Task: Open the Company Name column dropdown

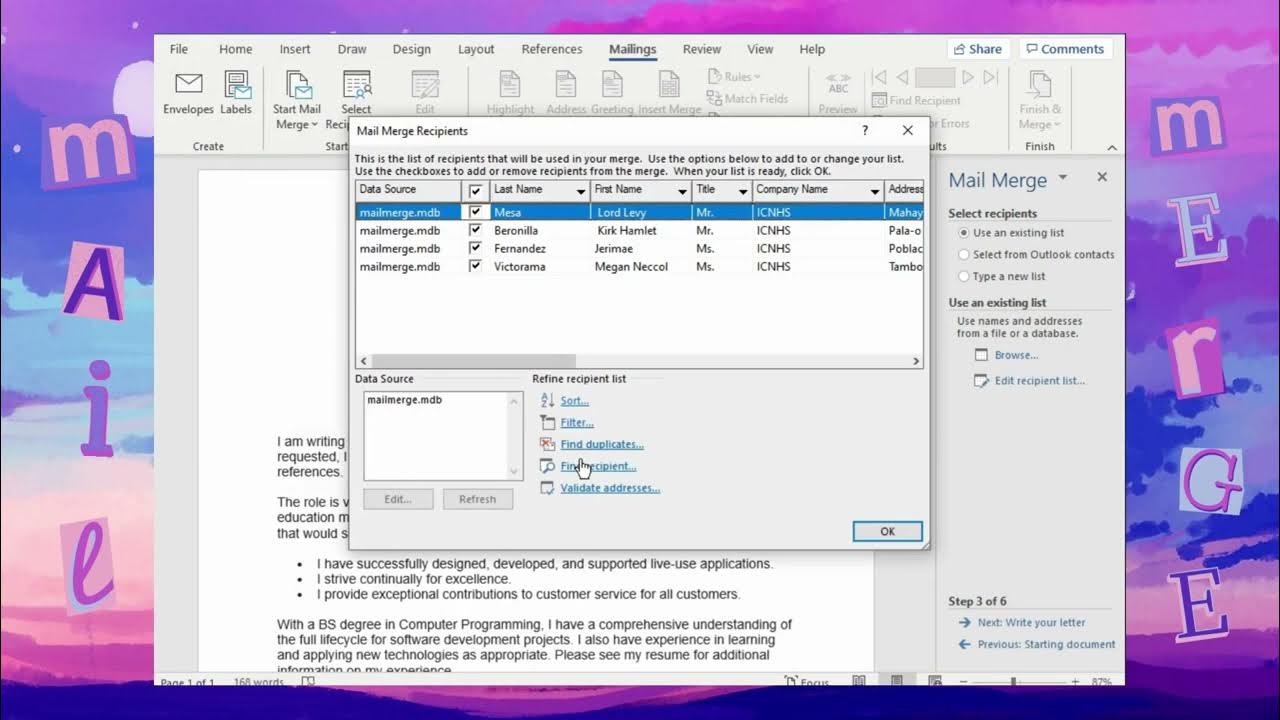Action: 875,191
